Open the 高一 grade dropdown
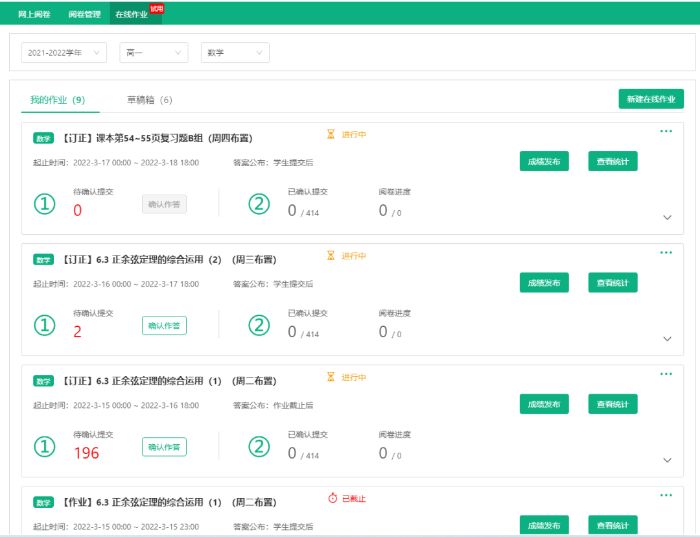The height and width of the screenshot is (537, 700). coord(154,53)
